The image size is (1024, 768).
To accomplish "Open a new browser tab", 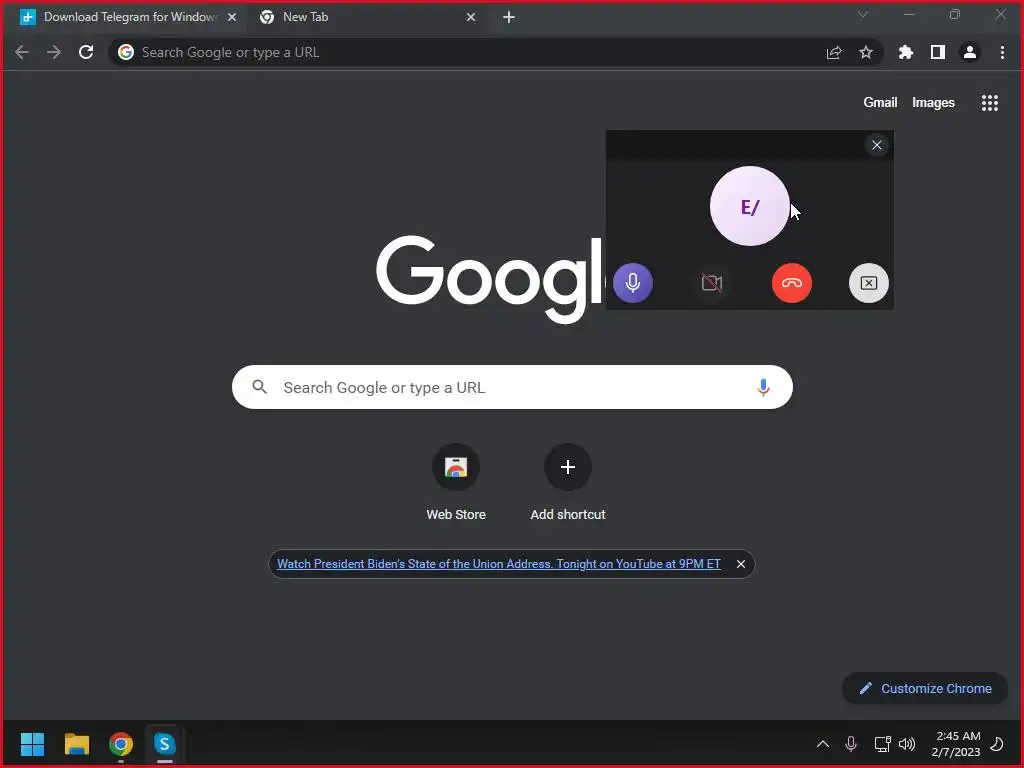I will [x=509, y=17].
